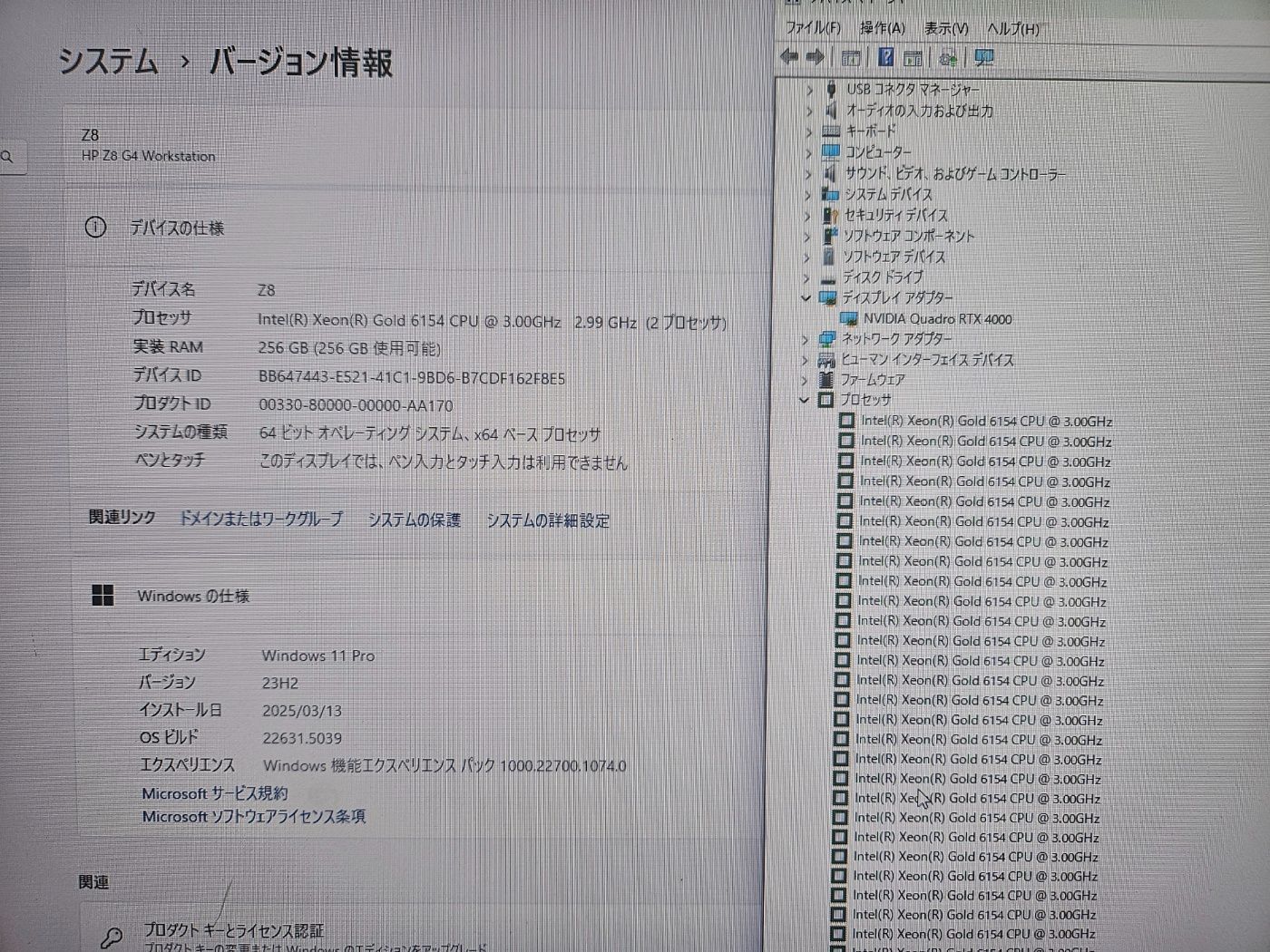Open プロダクト キーとライセンス認証 entry
The image size is (1270, 952).
233,931
